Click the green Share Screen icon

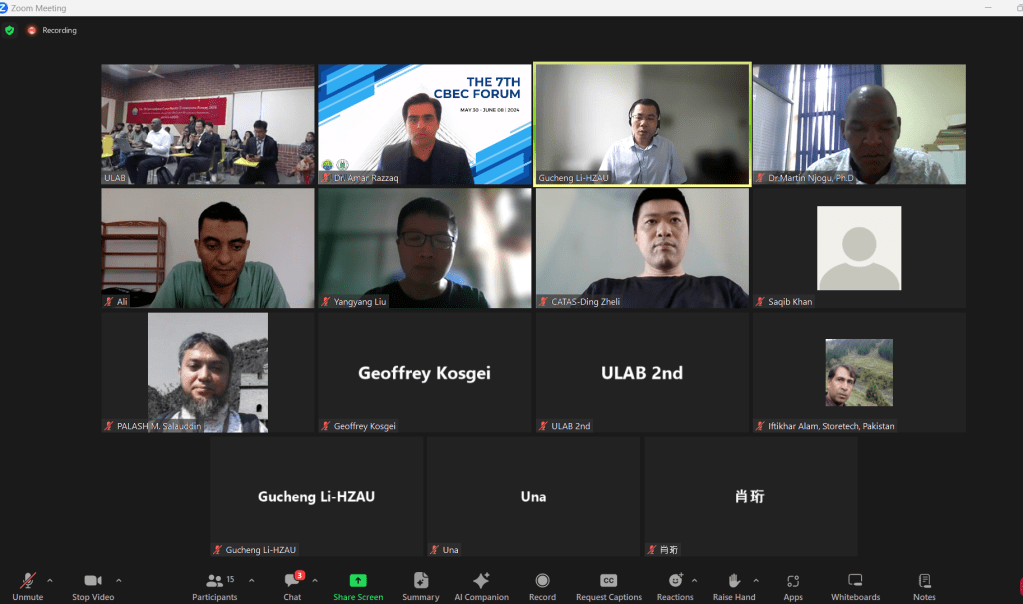click(358, 580)
